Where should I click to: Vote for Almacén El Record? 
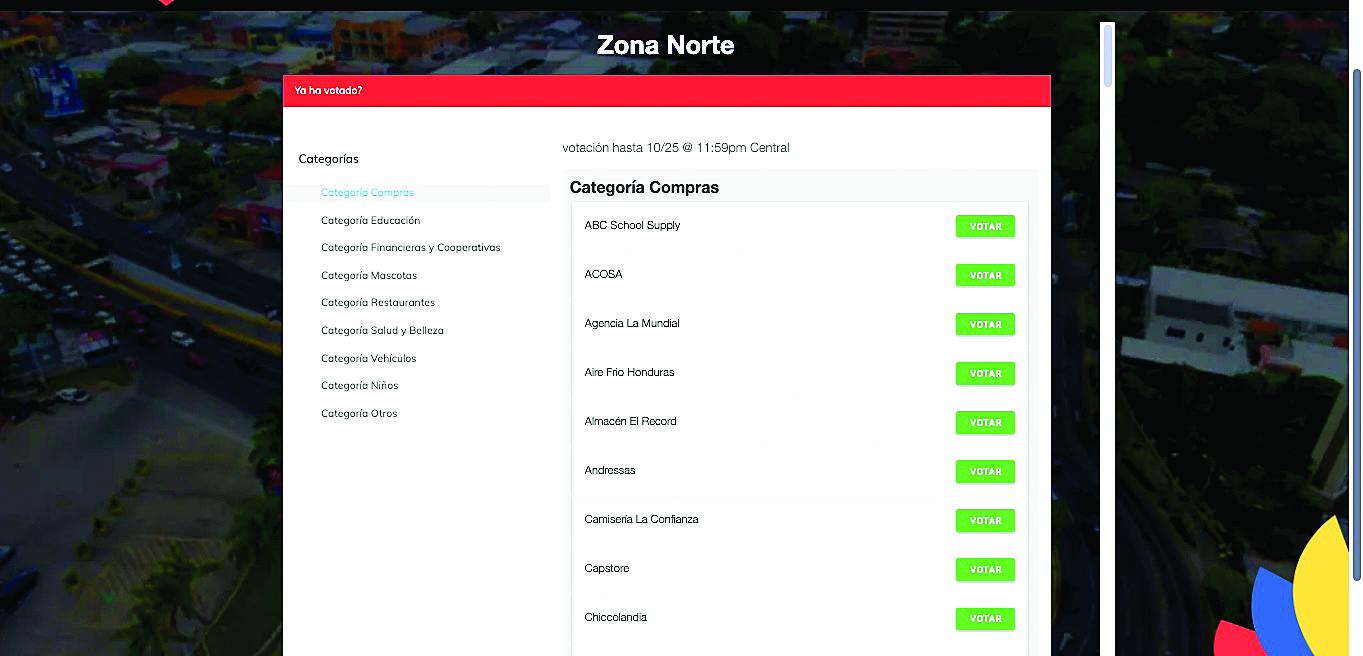pyautogui.click(x=985, y=423)
